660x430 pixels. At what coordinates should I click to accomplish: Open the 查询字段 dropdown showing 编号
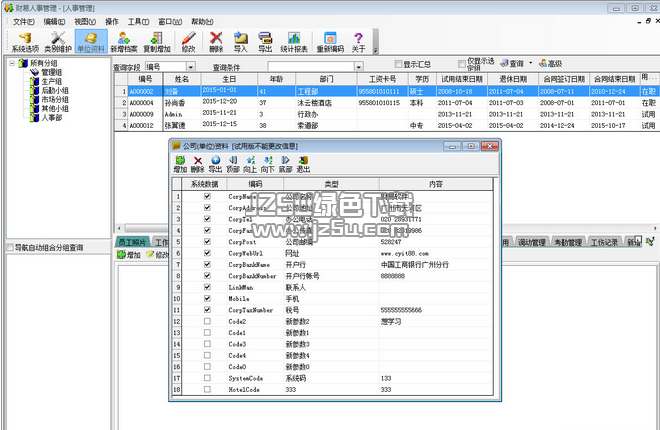(191, 66)
